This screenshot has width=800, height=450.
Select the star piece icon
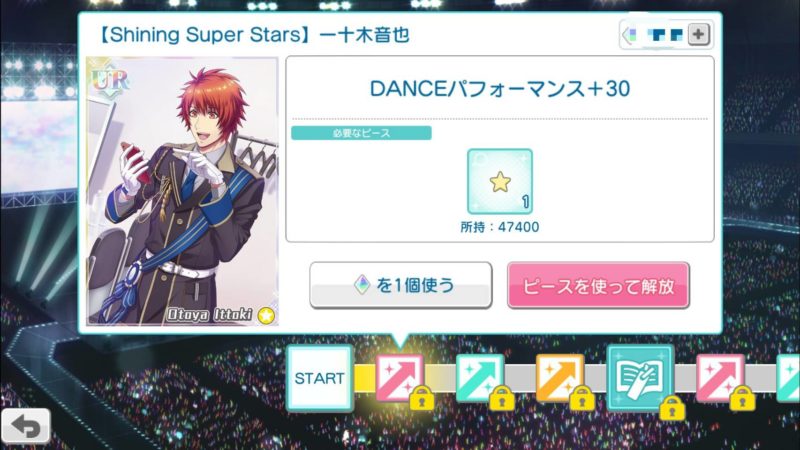point(499,182)
